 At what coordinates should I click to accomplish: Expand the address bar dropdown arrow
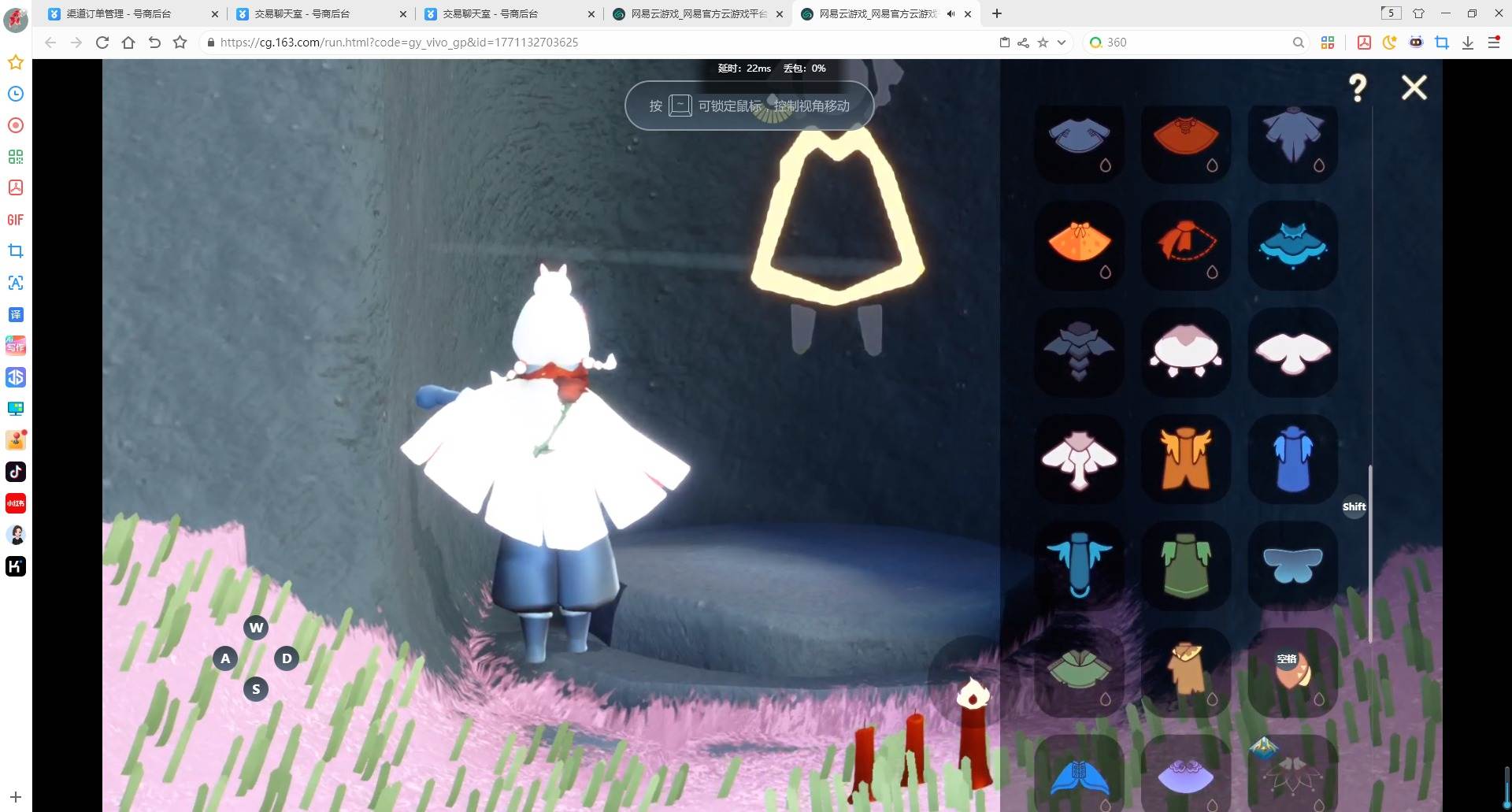point(1062,43)
